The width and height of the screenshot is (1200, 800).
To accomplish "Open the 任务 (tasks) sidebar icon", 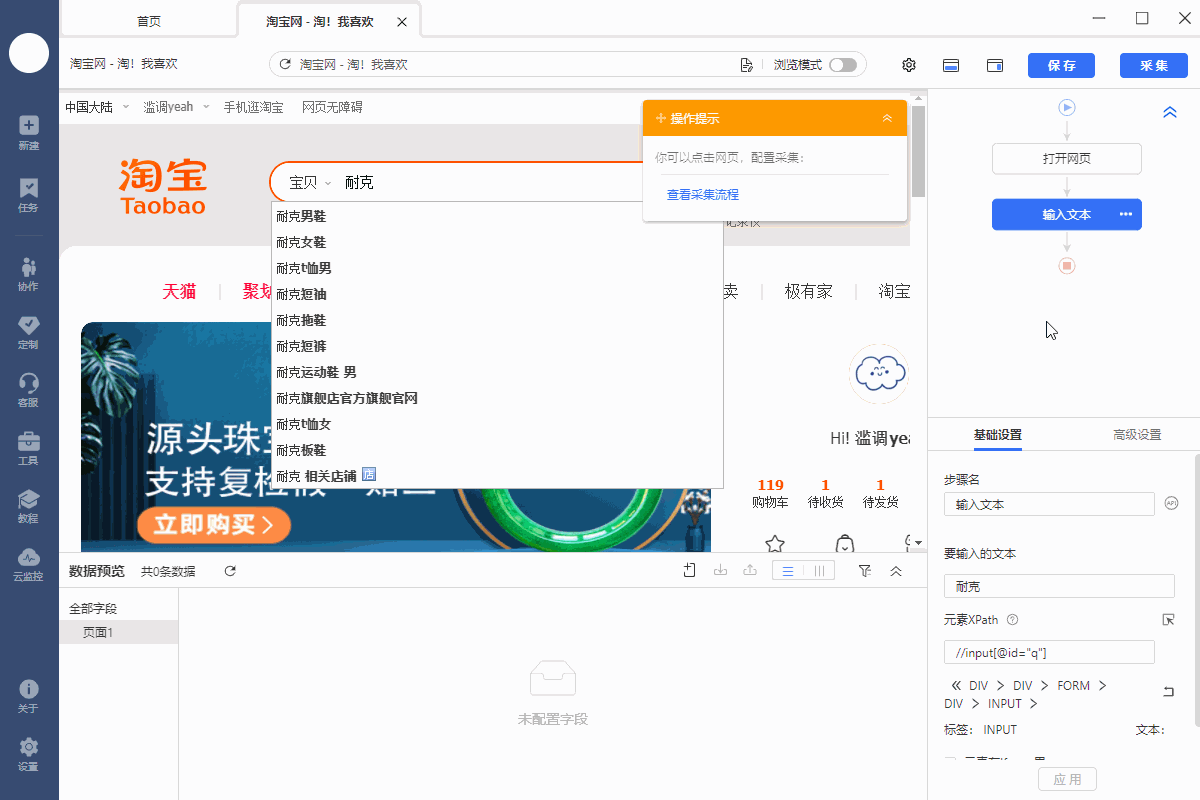I will point(29,187).
